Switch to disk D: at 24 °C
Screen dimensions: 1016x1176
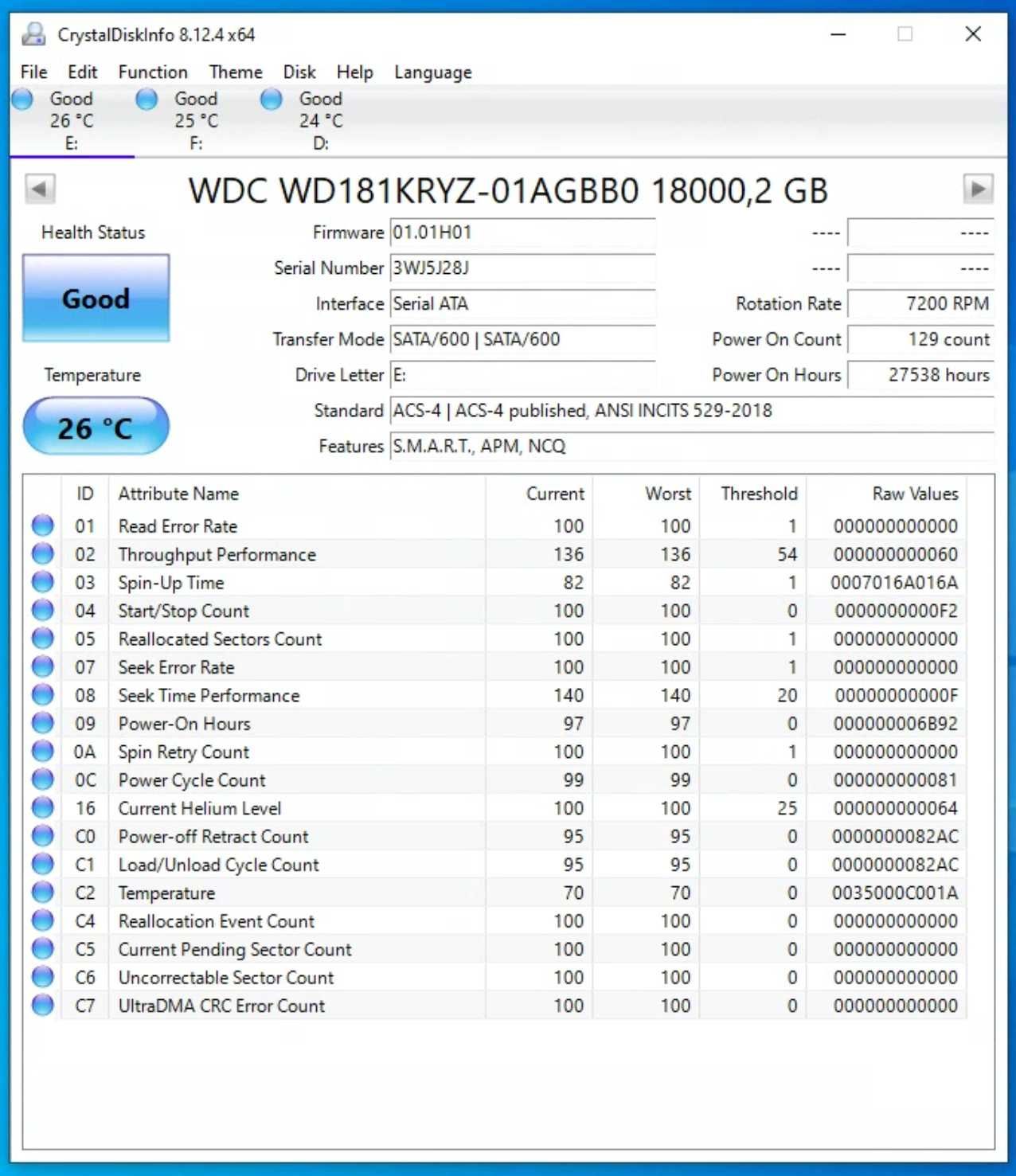320,120
